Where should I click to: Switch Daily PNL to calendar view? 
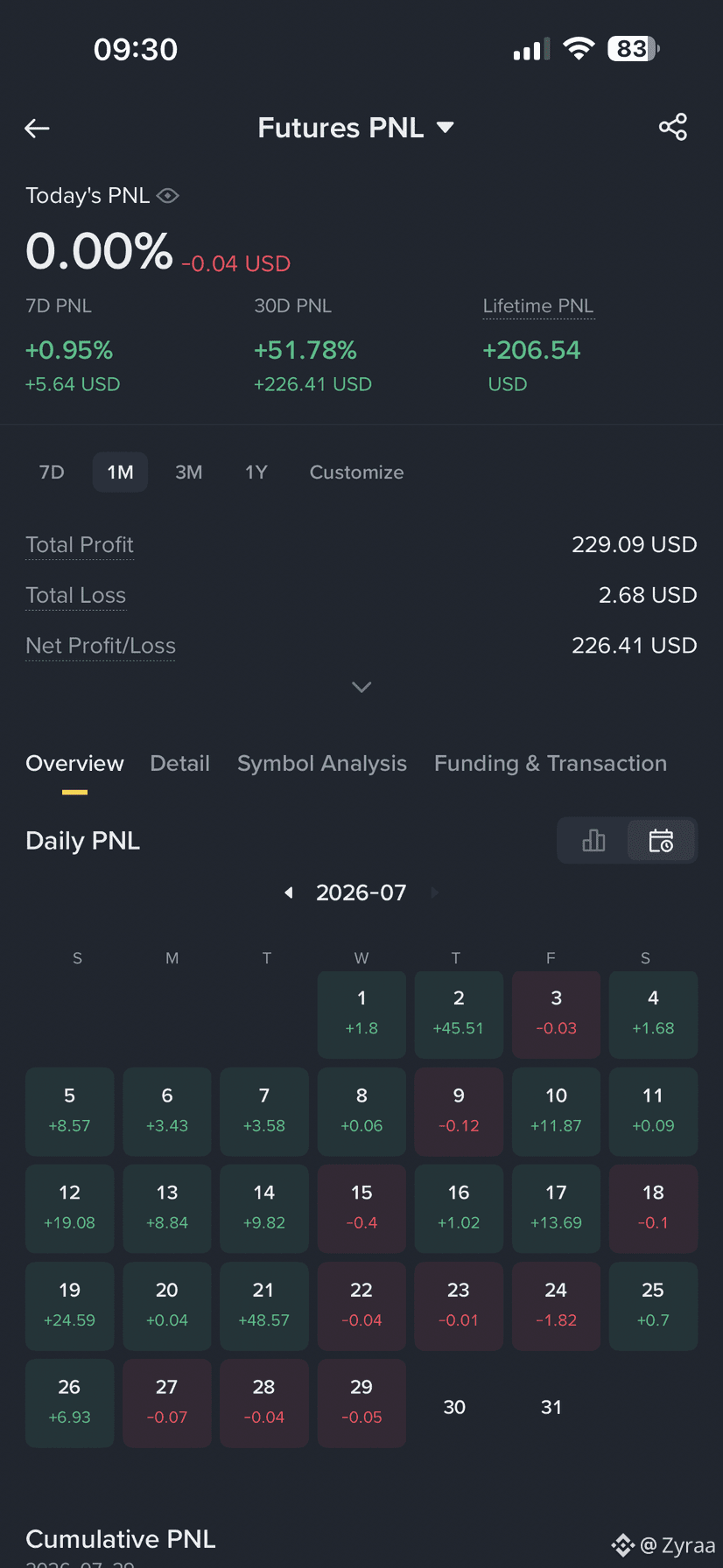[x=661, y=841]
